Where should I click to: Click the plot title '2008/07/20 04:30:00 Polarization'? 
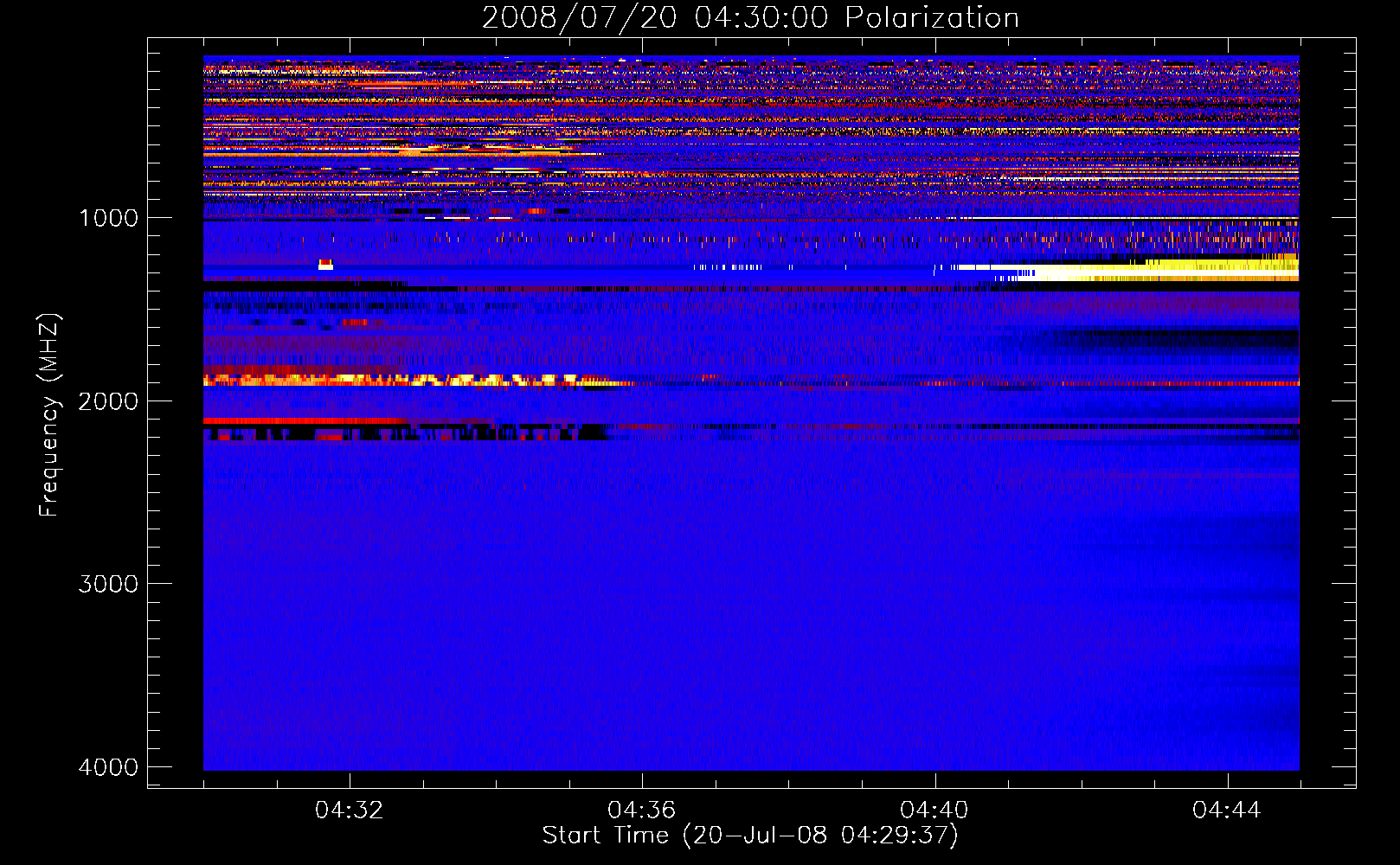coord(750,17)
